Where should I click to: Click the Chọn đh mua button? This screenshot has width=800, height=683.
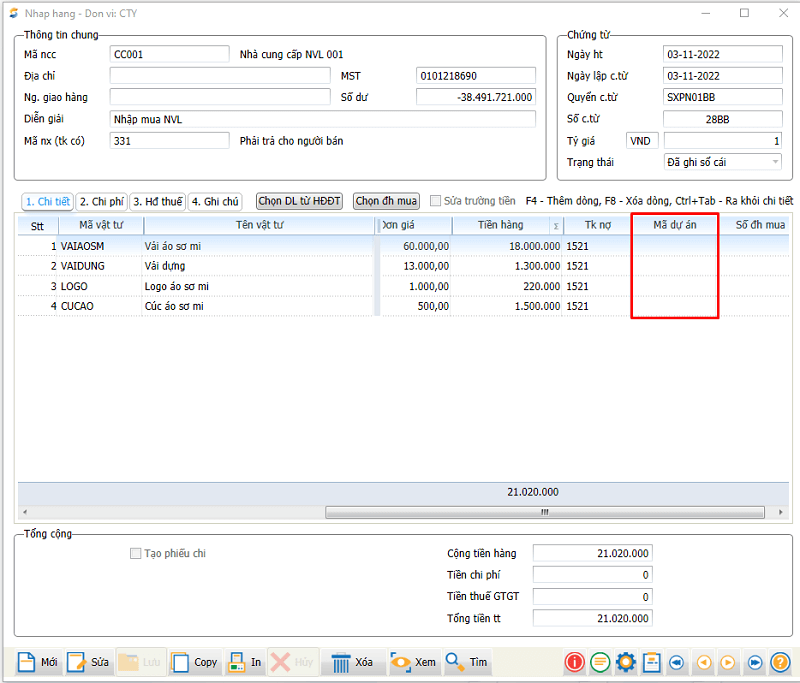coord(386,201)
